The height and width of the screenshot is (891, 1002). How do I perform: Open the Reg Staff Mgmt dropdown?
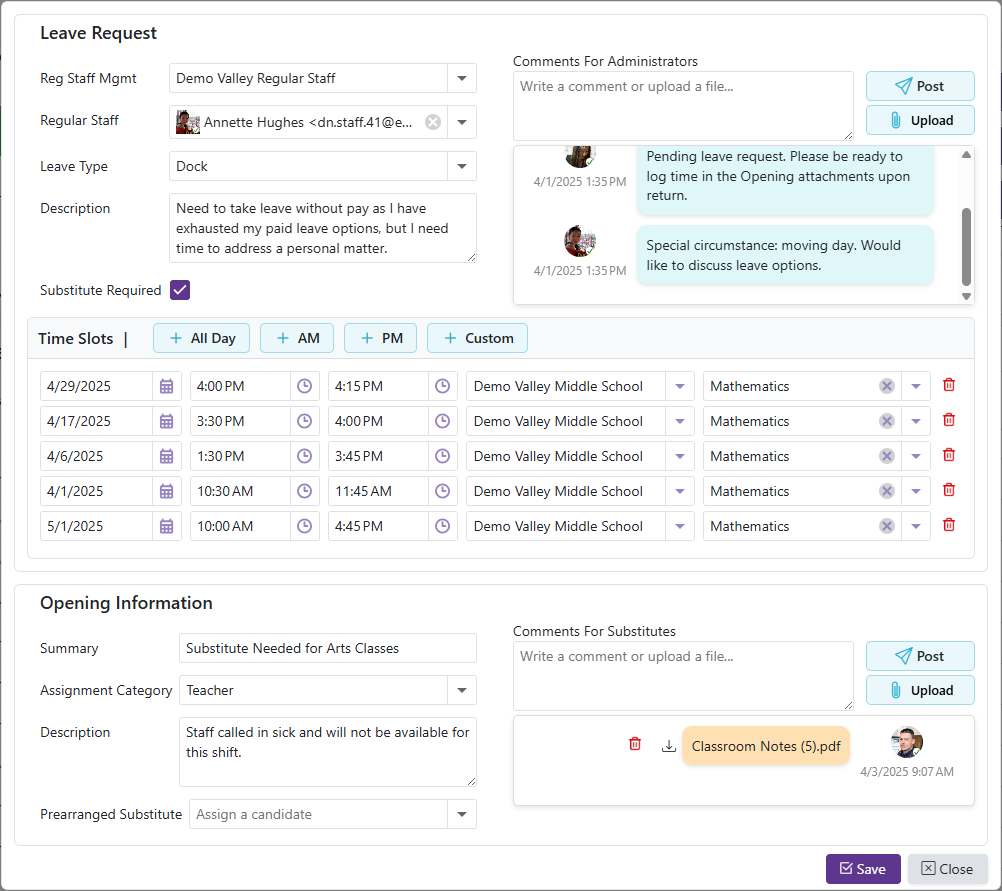pyautogui.click(x=462, y=78)
